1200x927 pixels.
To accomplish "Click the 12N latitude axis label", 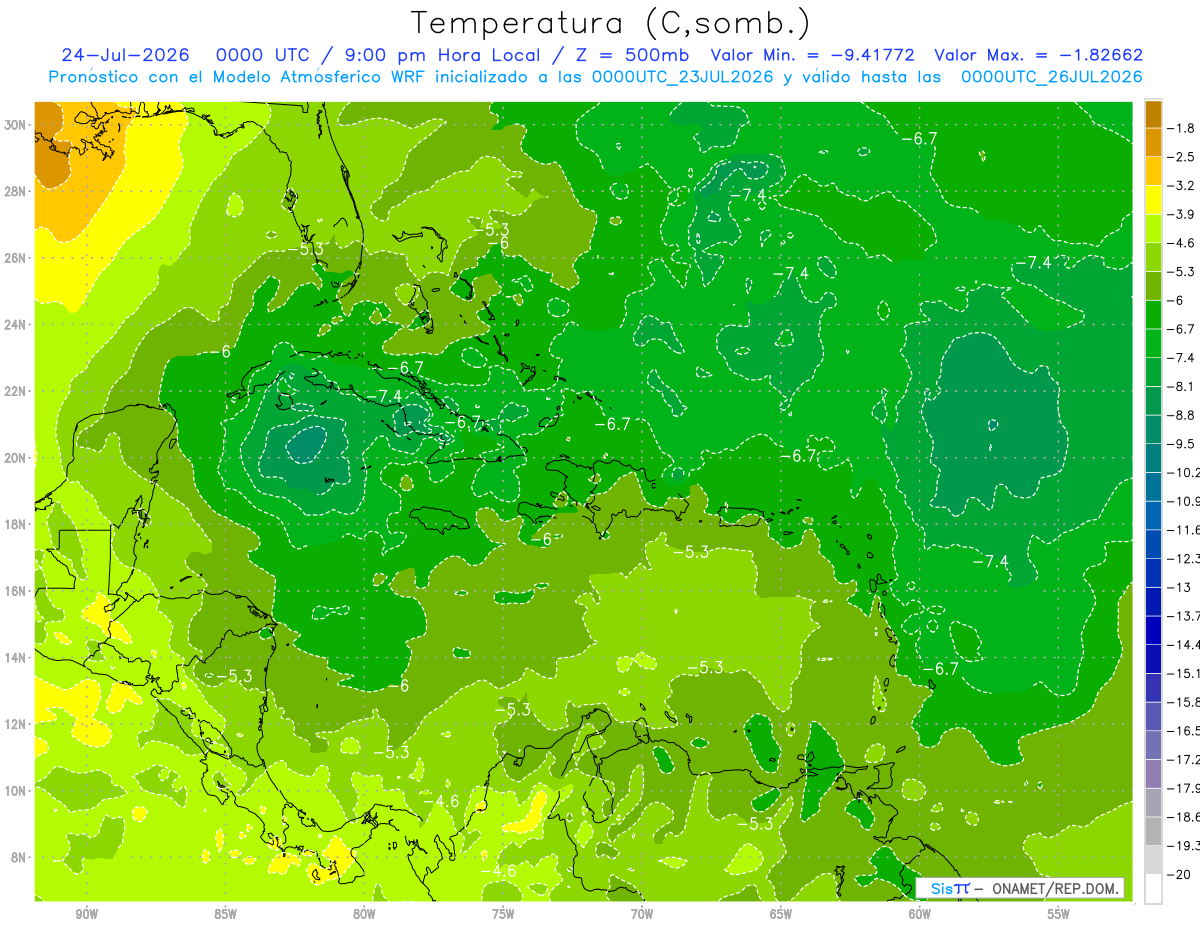I will 17,724.
